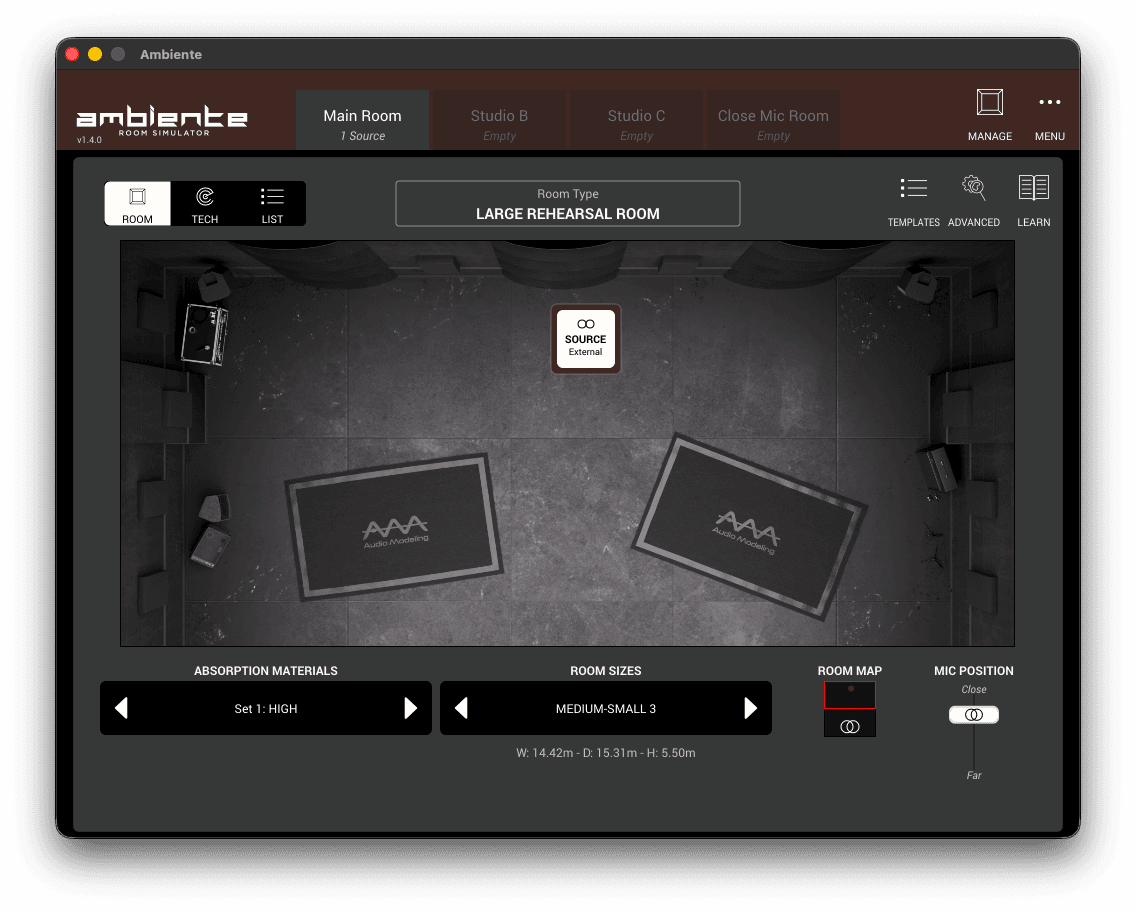Click the microphone icon in Room Map
Viewport: 1136px width, 912px height.
coord(850,726)
